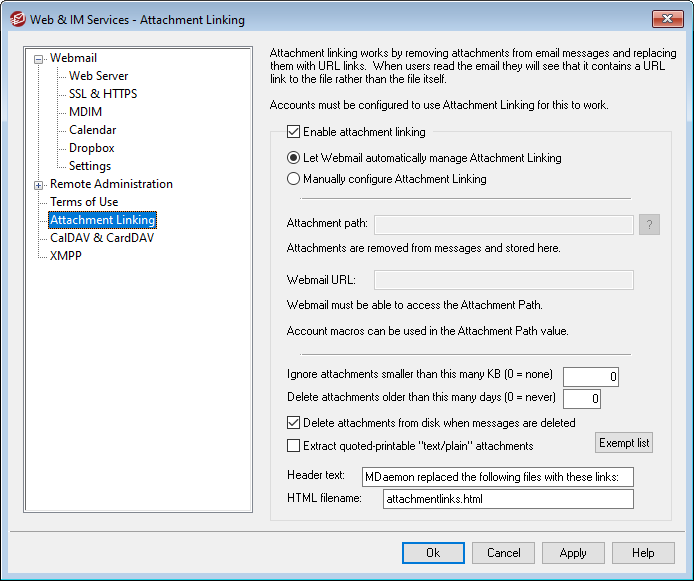Screen dimensions: 694x581
Task: Open the Calendar tree item
Action: point(92,130)
